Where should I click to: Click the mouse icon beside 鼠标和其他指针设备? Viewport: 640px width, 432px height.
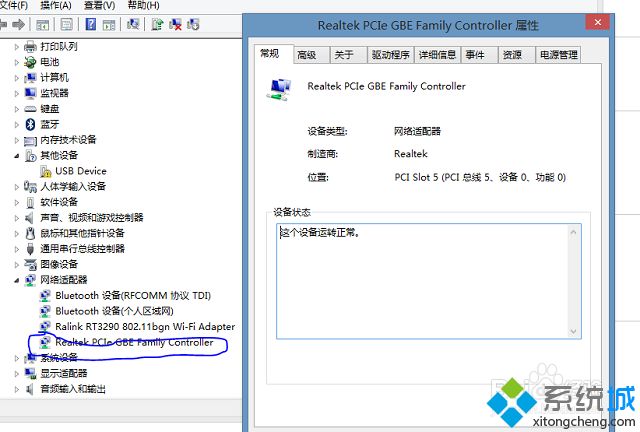pyautogui.click(x=30, y=233)
